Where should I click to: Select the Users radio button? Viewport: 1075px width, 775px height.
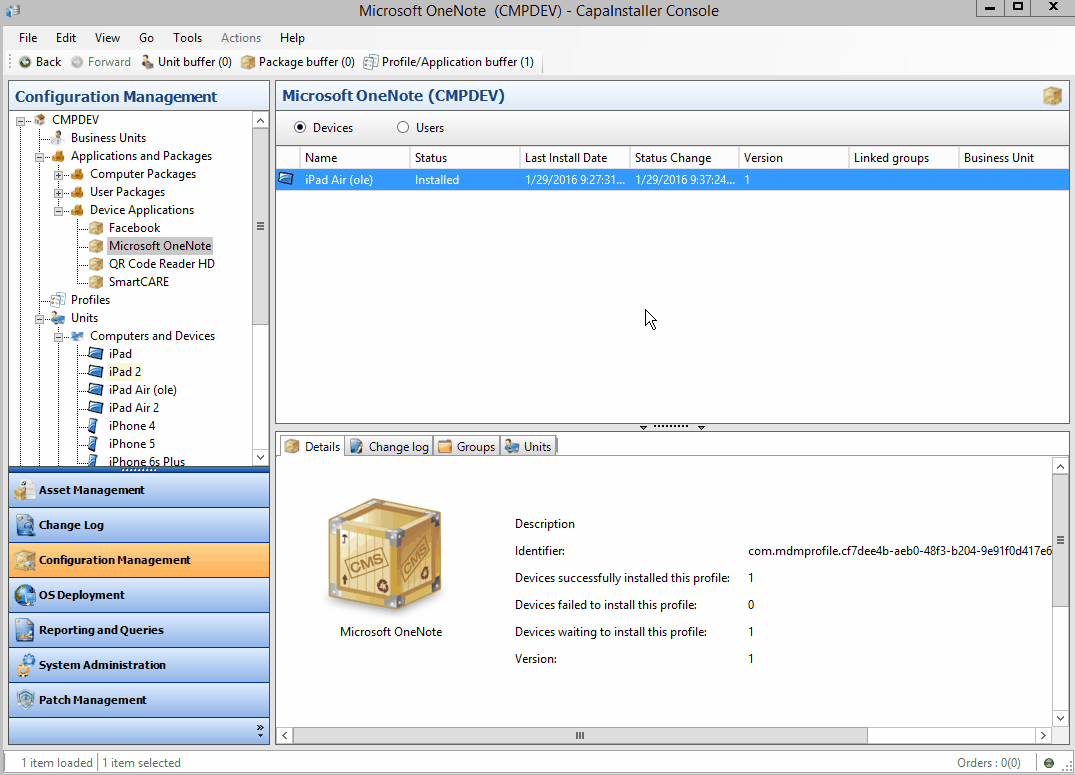(403, 128)
